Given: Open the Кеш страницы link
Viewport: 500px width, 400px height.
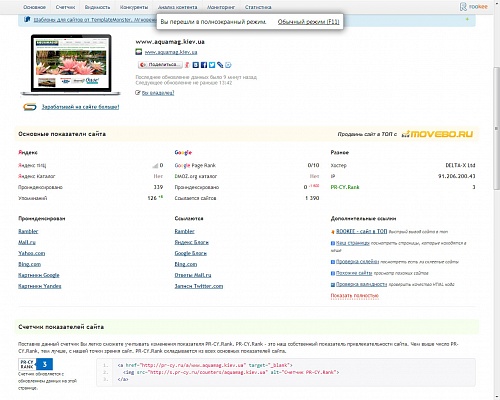Looking at the screenshot, I should [353, 243].
